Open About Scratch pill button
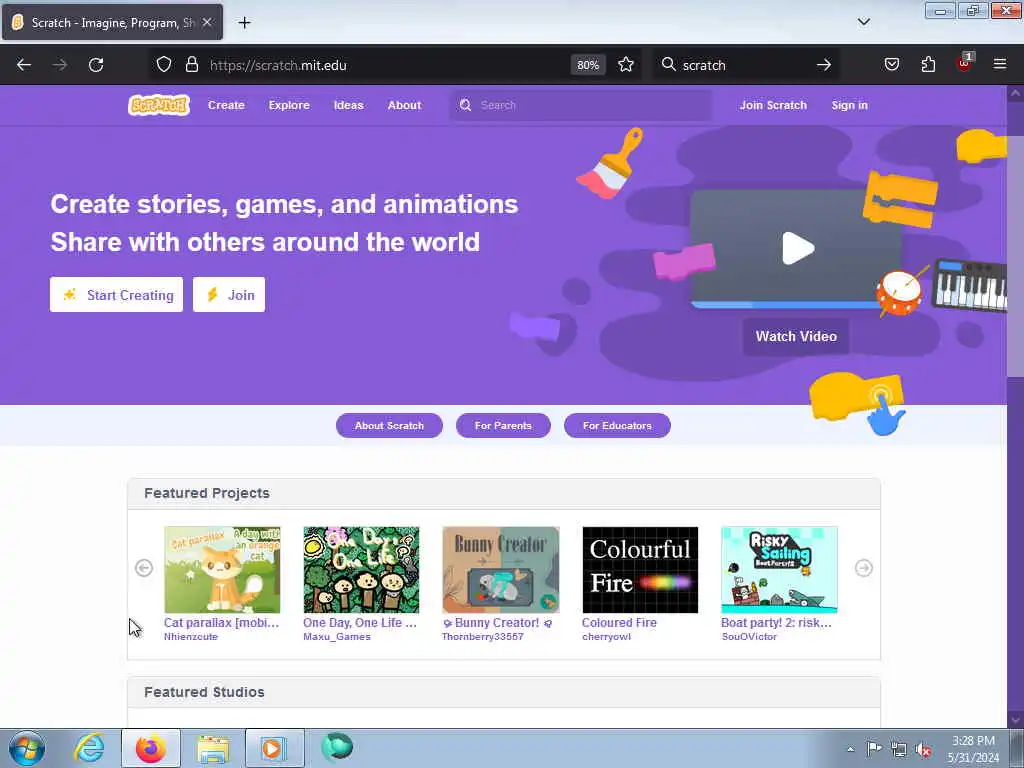Screen dimensions: 1024x768 [389, 426]
